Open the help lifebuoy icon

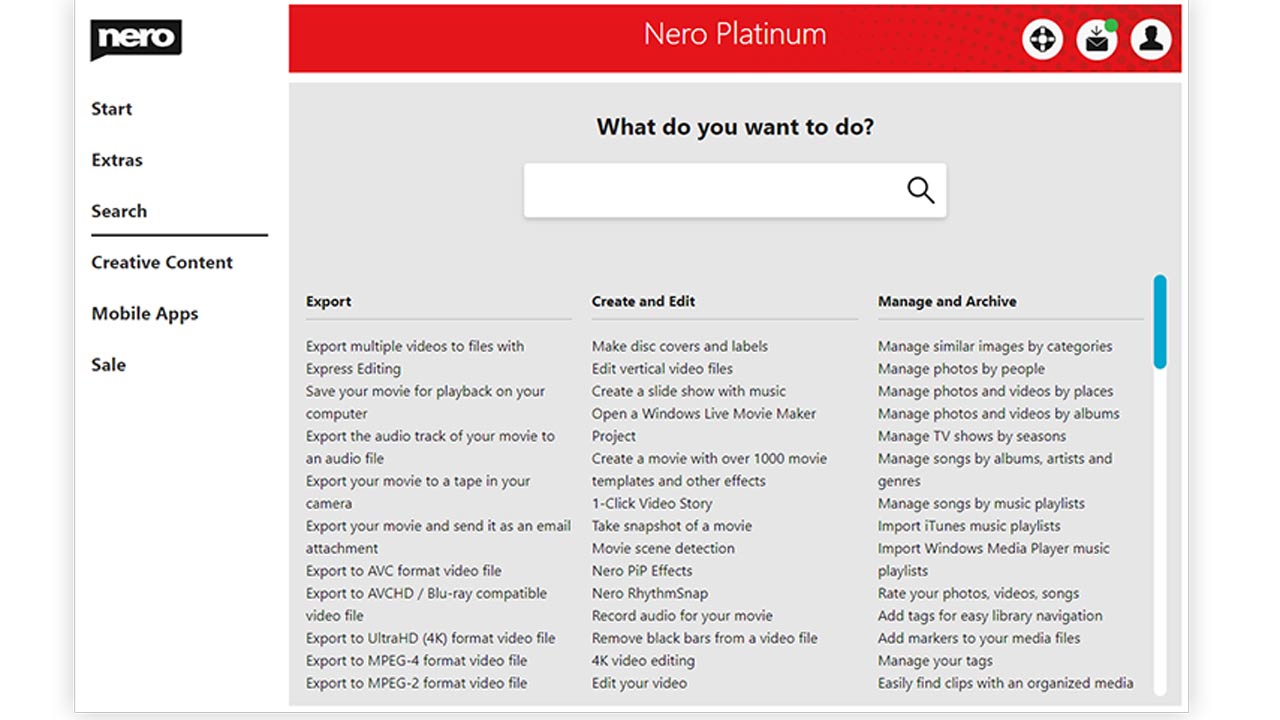[x=1043, y=39]
